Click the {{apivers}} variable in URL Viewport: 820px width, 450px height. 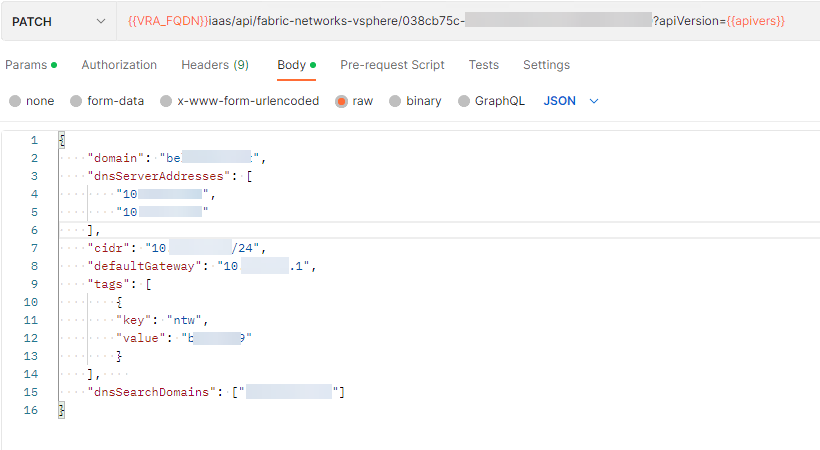(756, 21)
